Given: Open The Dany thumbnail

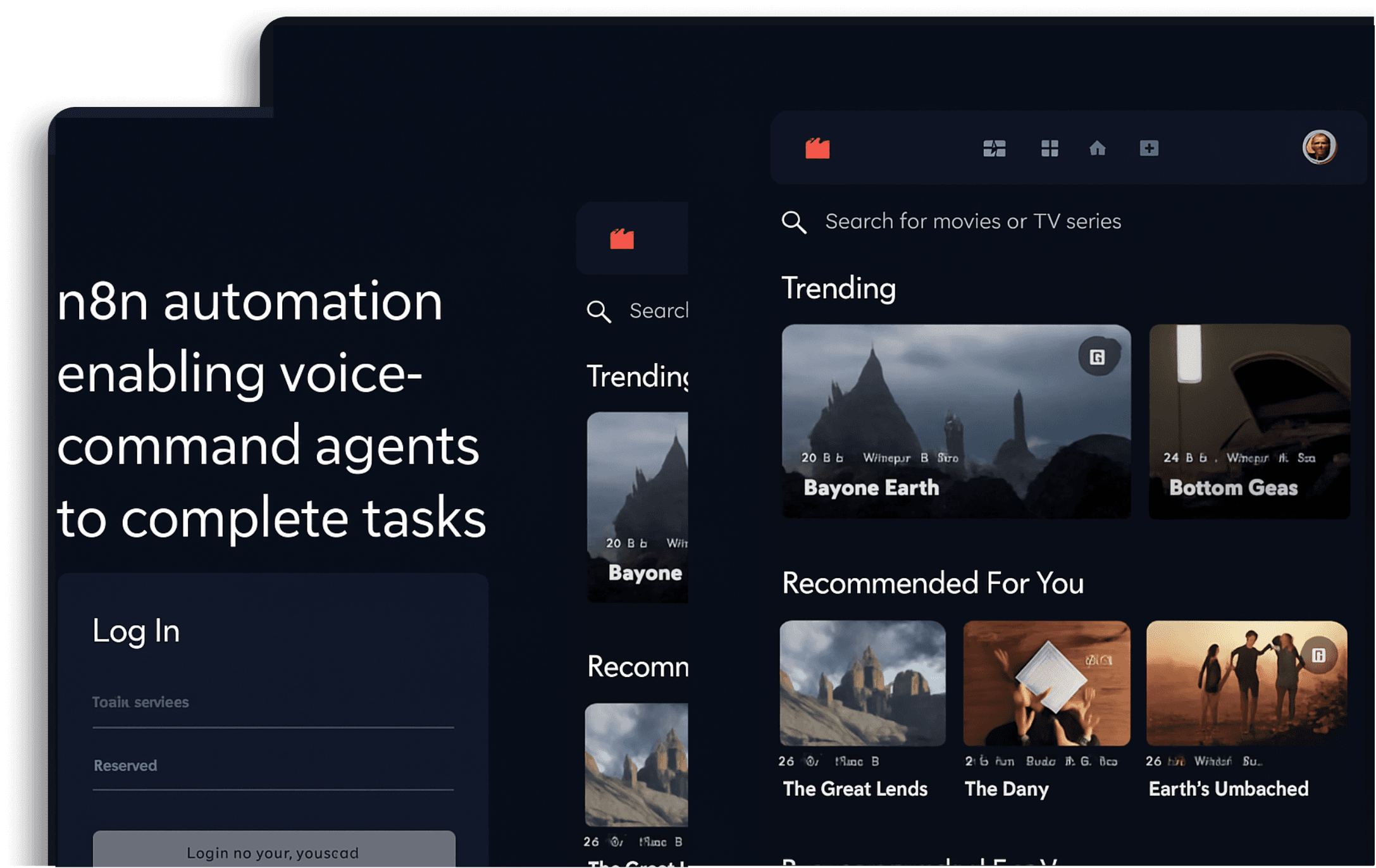Looking at the screenshot, I should click(x=1047, y=683).
